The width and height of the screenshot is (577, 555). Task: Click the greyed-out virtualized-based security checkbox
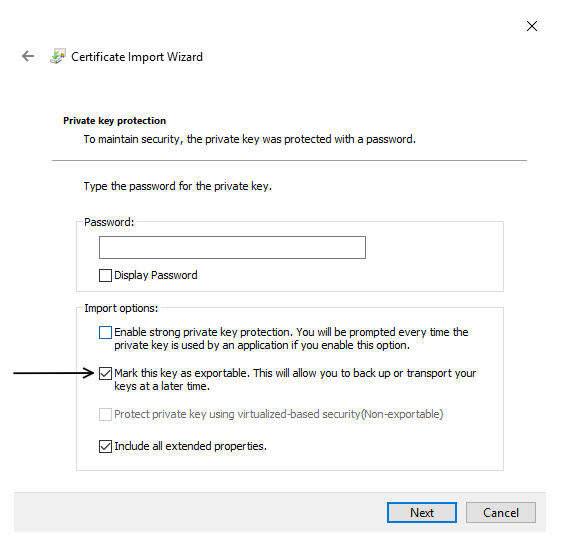point(105,414)
